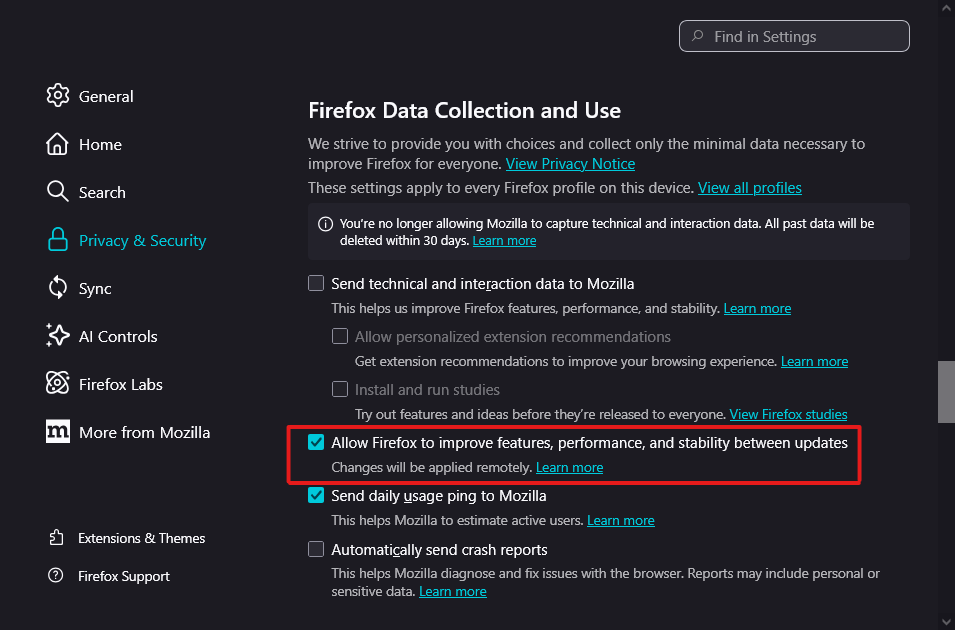Click the AI Controls sparkle icon
This screenshot has width=955, height=630.
click(58, 336)
